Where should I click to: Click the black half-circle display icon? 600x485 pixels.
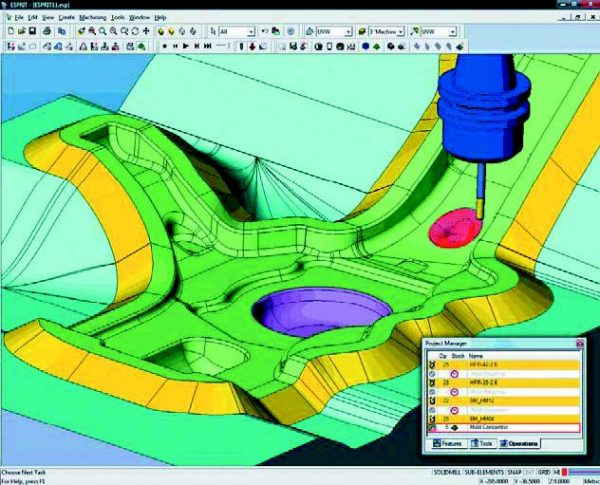[x=318, y=46]
